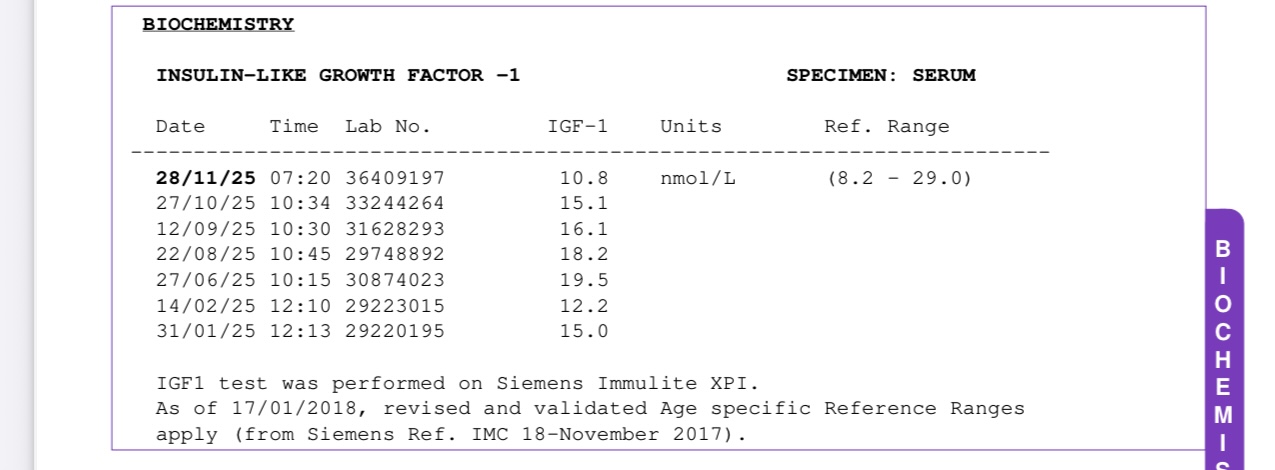Click the 18.2 IGF-1 result
This screenshot has height=470, width=1275.
click(584, 255)
